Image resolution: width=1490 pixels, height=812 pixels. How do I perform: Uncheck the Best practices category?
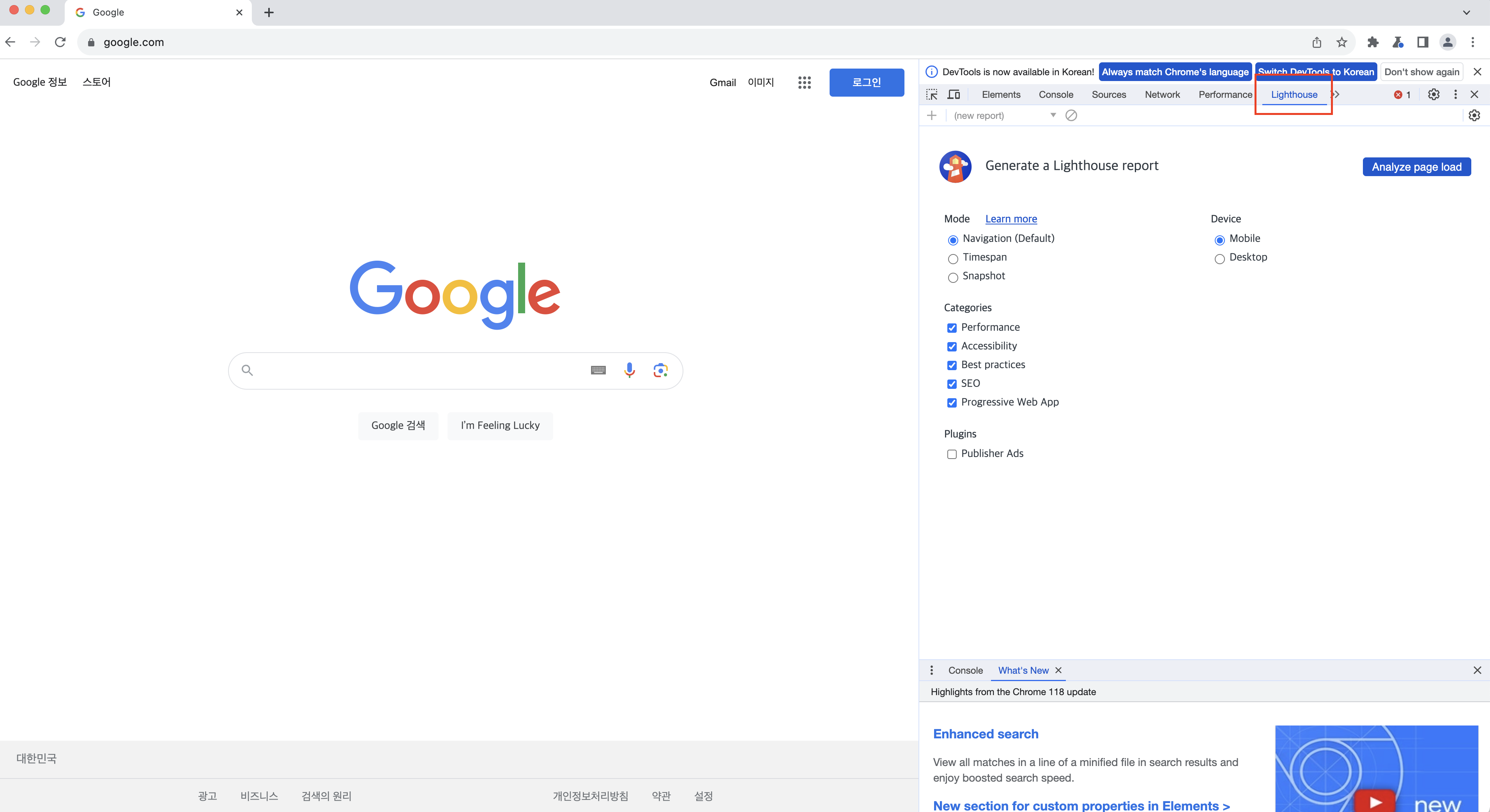point(952,365)
